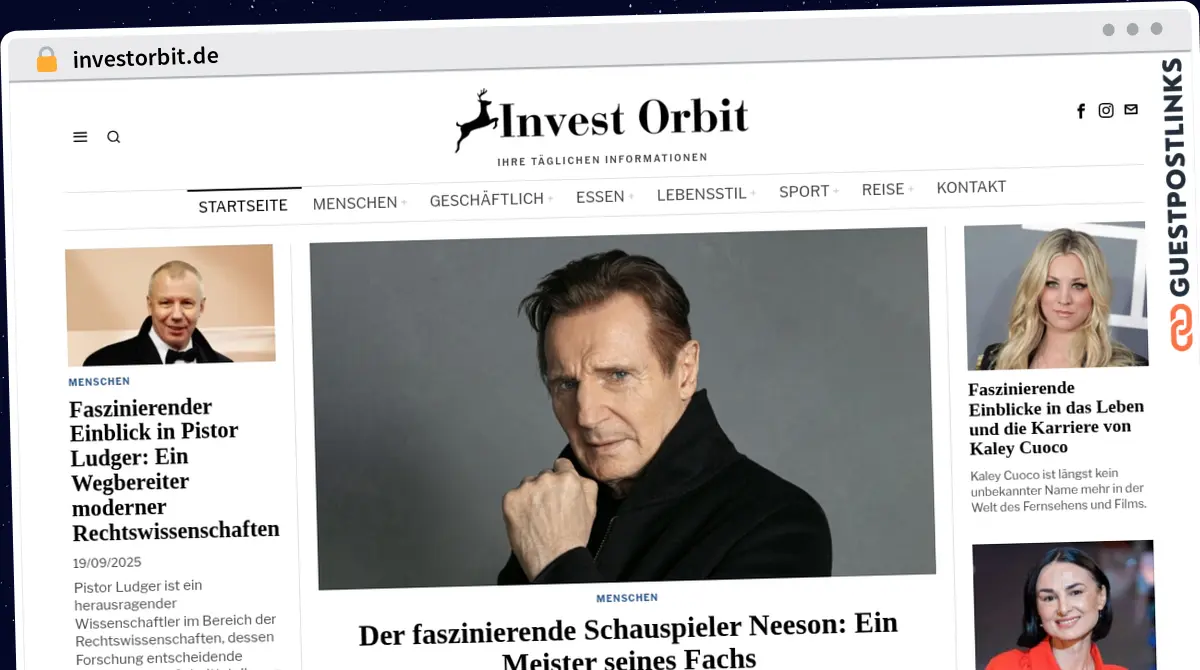Click the Invest Orbit deer logo
Screen dimensions: 1200x670
[601, 122]
